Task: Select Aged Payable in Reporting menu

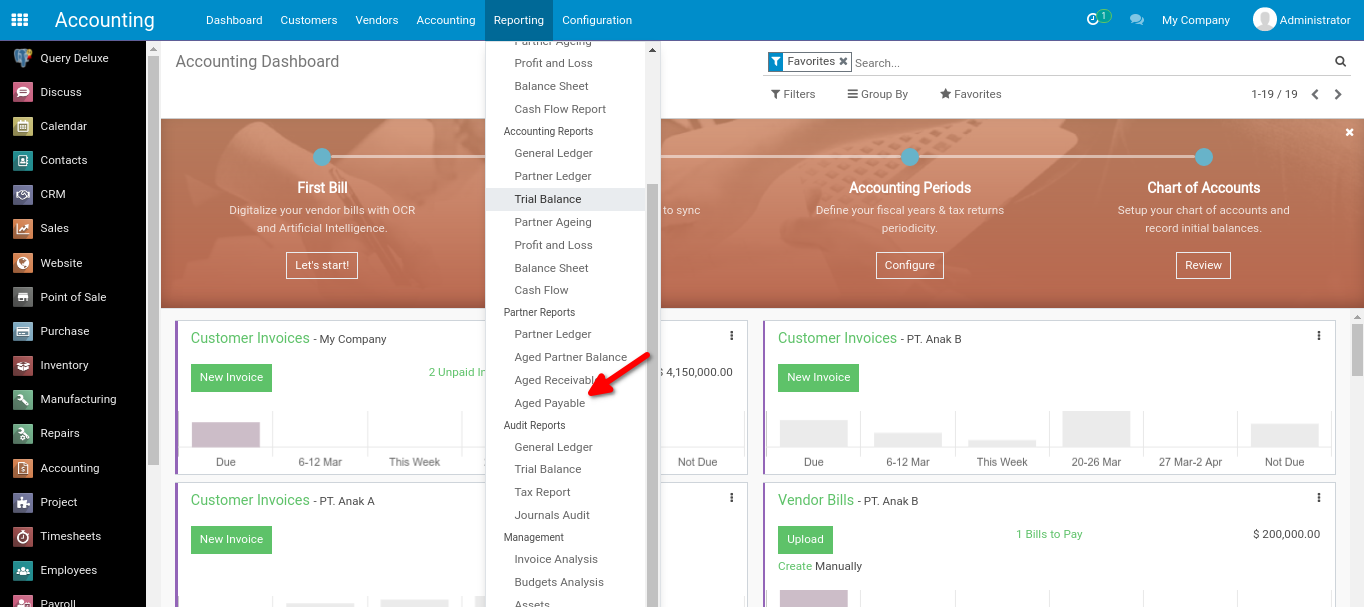Action: click(549, 403)
